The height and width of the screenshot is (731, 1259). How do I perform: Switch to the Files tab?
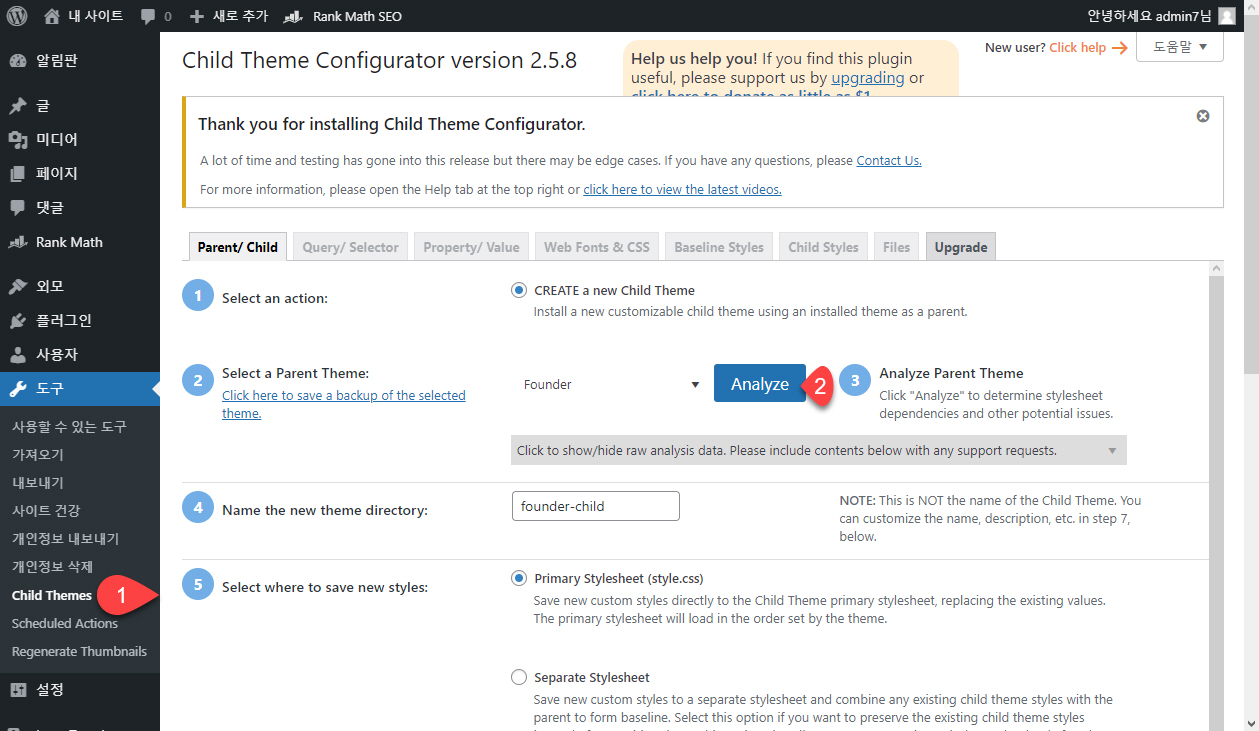point(896,247)
